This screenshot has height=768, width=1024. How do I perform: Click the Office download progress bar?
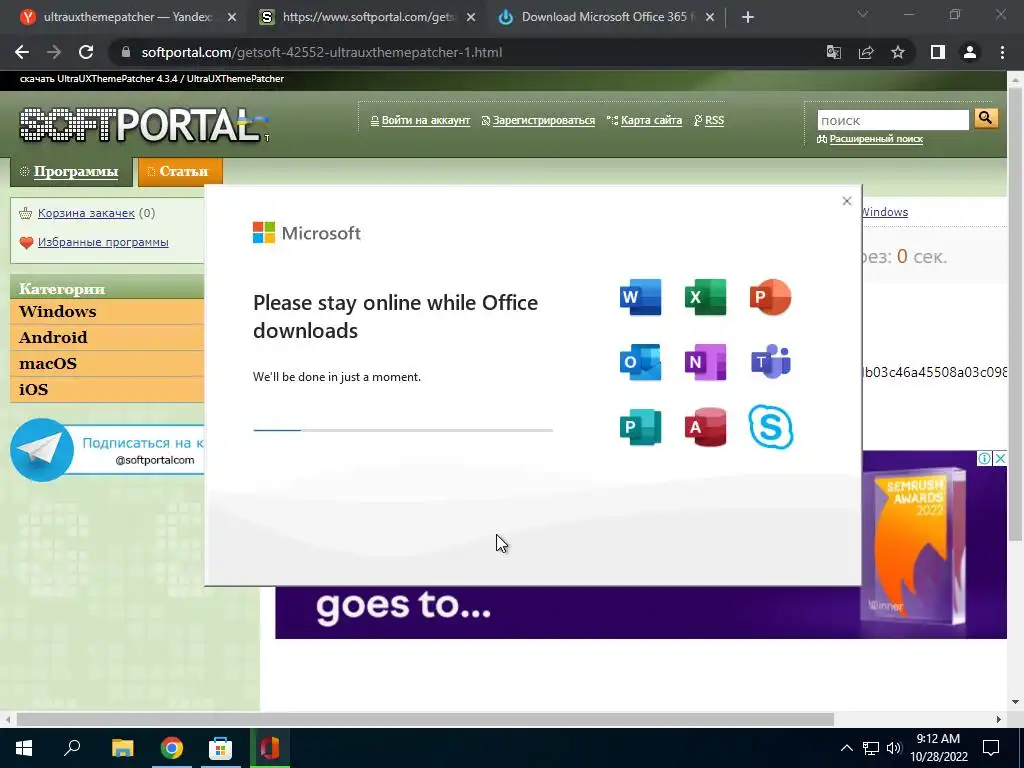pyautogui.click(x=403, y=430)
